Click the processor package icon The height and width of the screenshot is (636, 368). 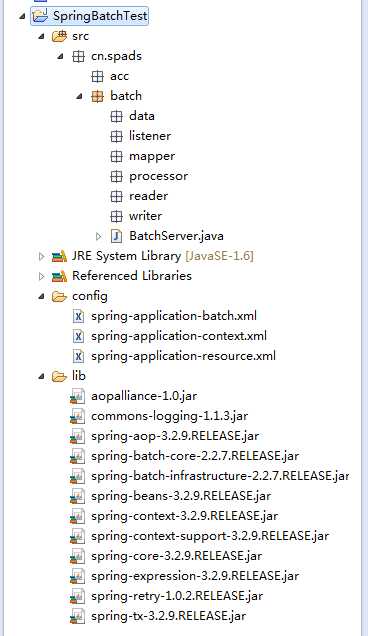click(116, 176)
